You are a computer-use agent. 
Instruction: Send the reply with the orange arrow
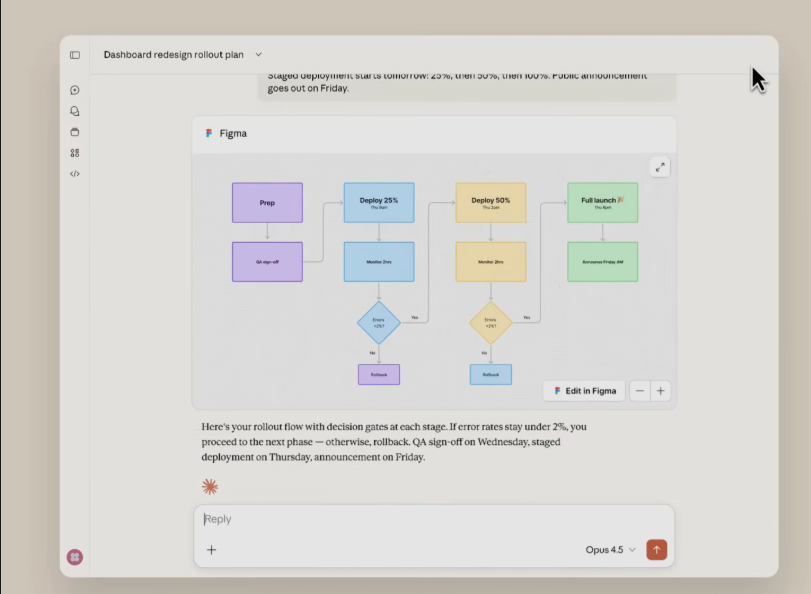point(657,549)
